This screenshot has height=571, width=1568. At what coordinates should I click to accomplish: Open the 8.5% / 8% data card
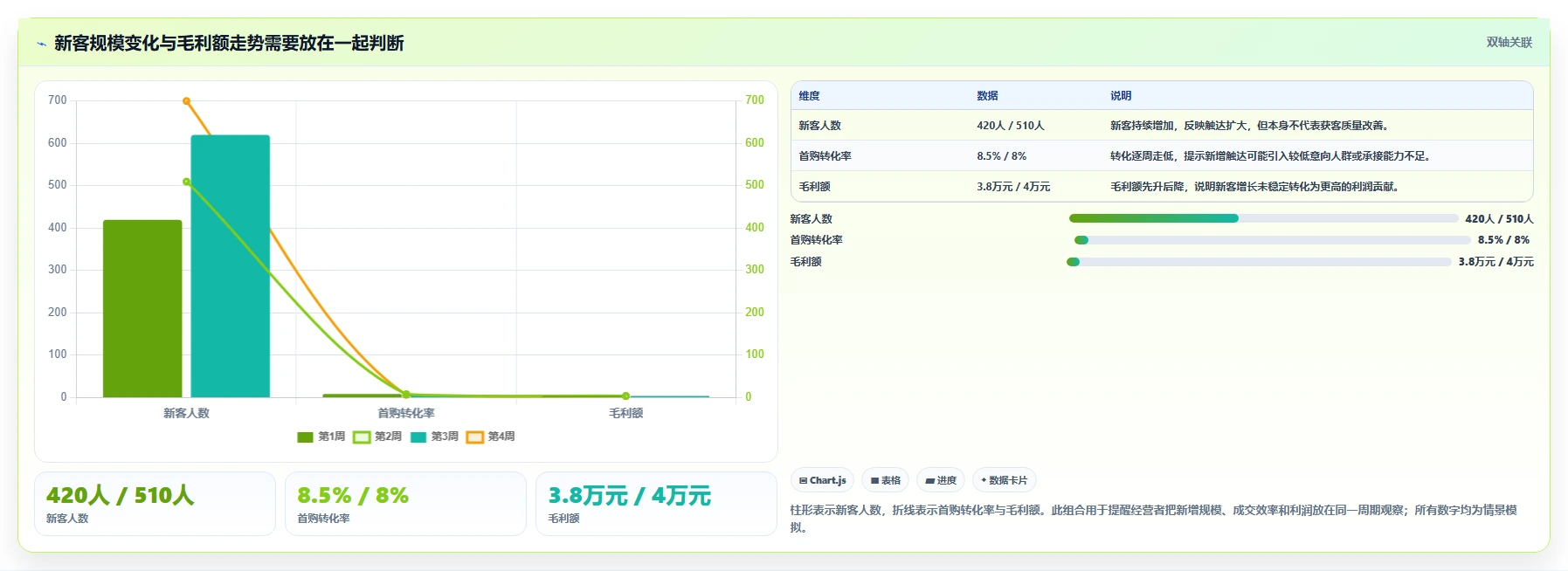click(x=405, y=504)
